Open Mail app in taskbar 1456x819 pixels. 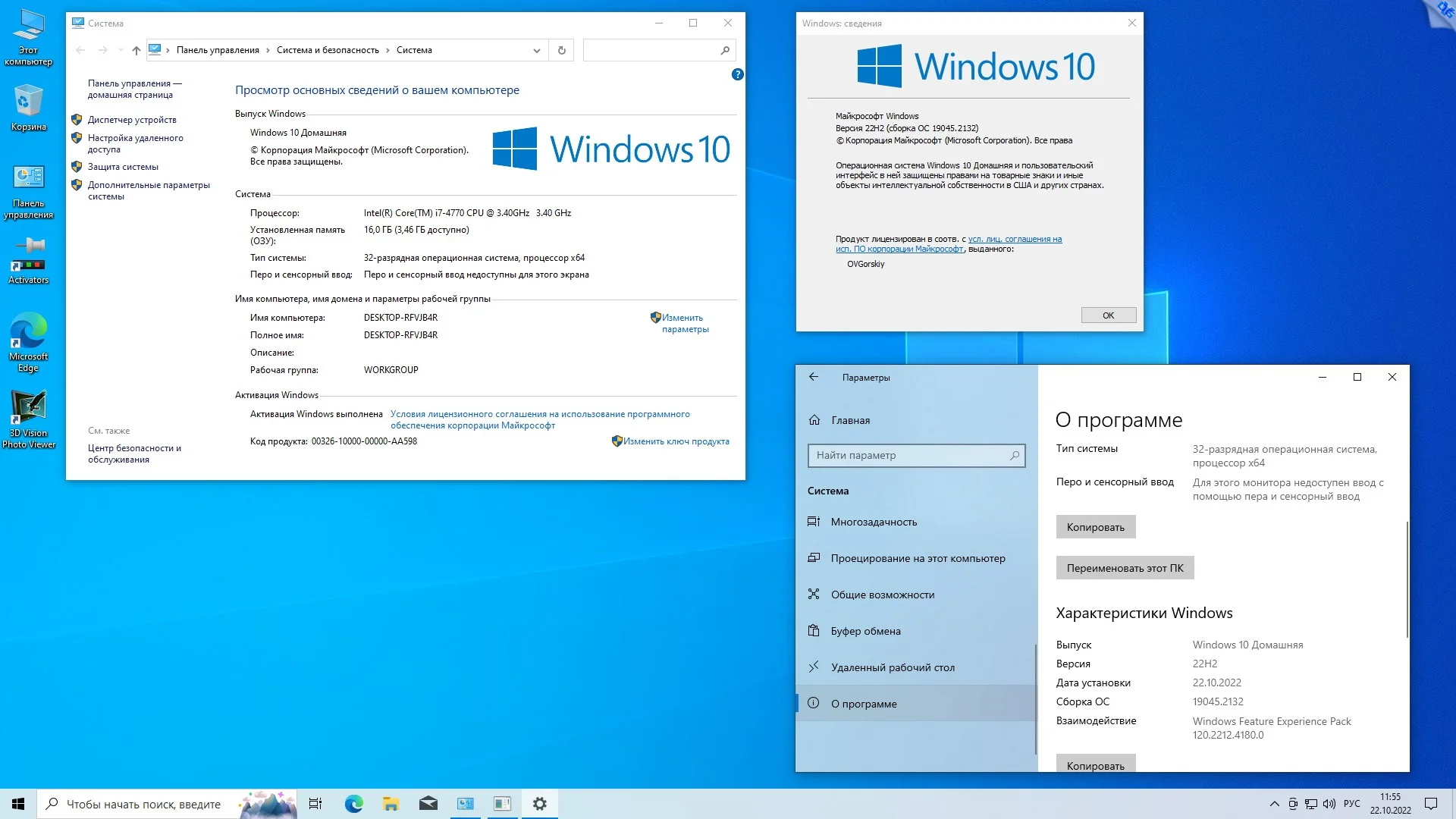click(x=428, y=804)
